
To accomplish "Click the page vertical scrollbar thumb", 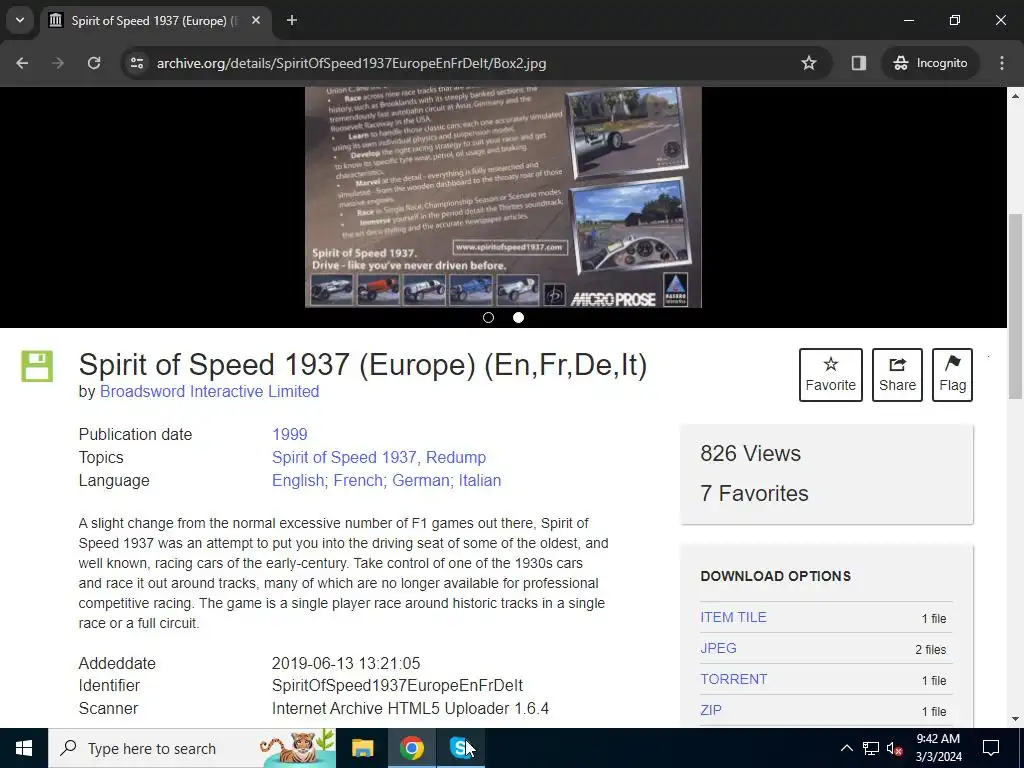I will [x=1016, y=306].
